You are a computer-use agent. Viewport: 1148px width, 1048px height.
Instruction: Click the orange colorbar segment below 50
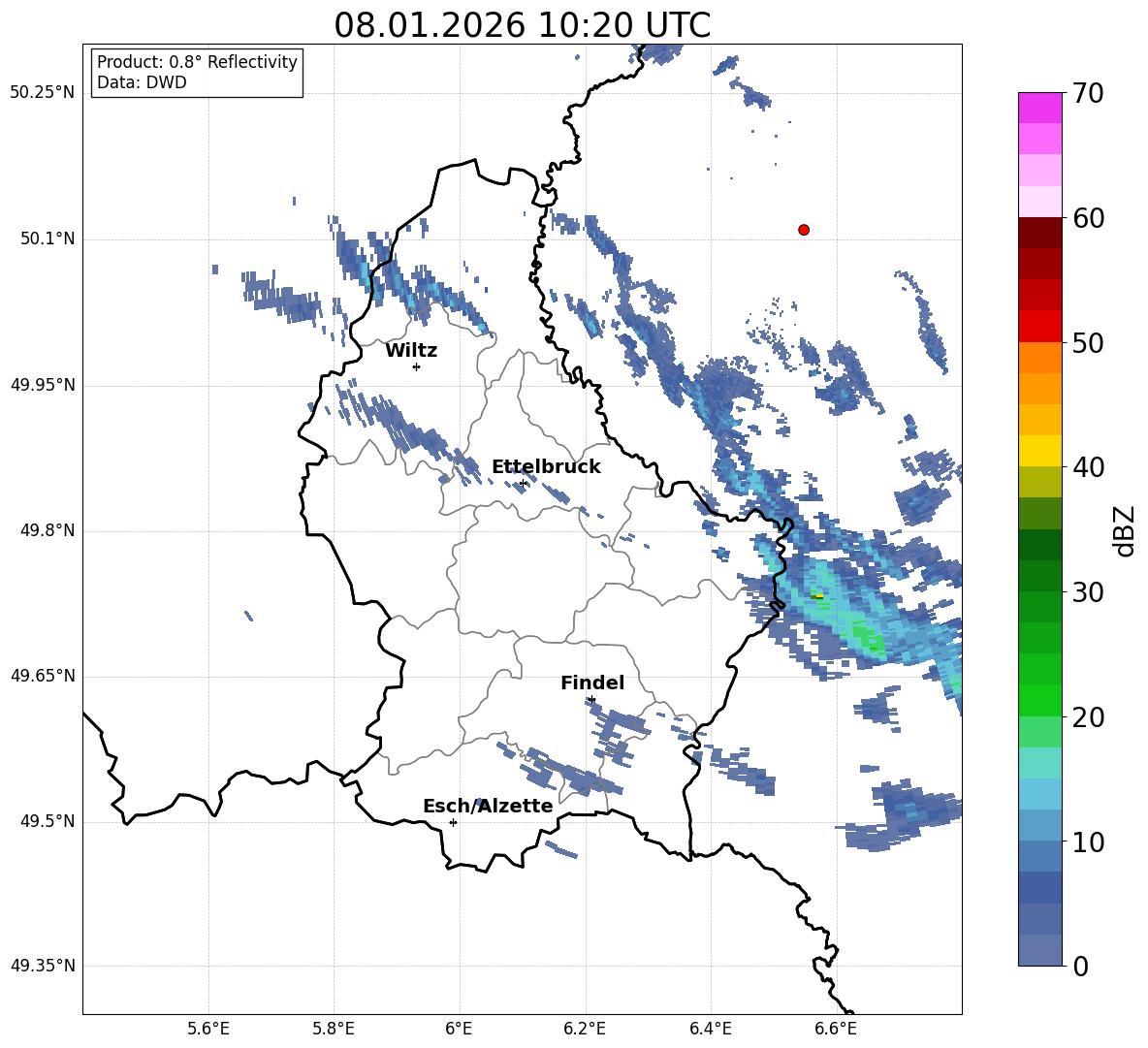[x=1039, y=358]
